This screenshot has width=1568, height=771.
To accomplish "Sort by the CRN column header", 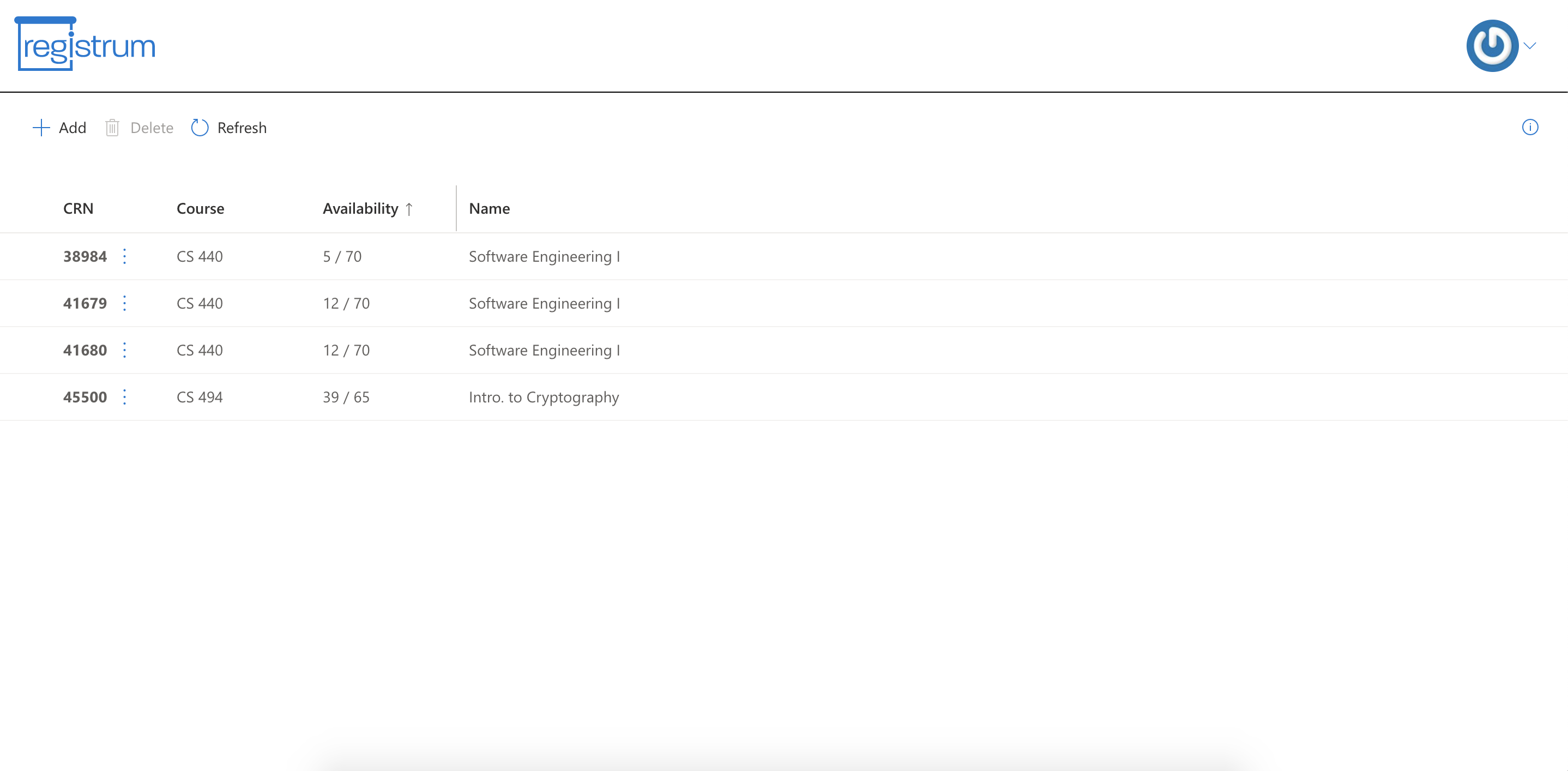I will click(79, 209).
